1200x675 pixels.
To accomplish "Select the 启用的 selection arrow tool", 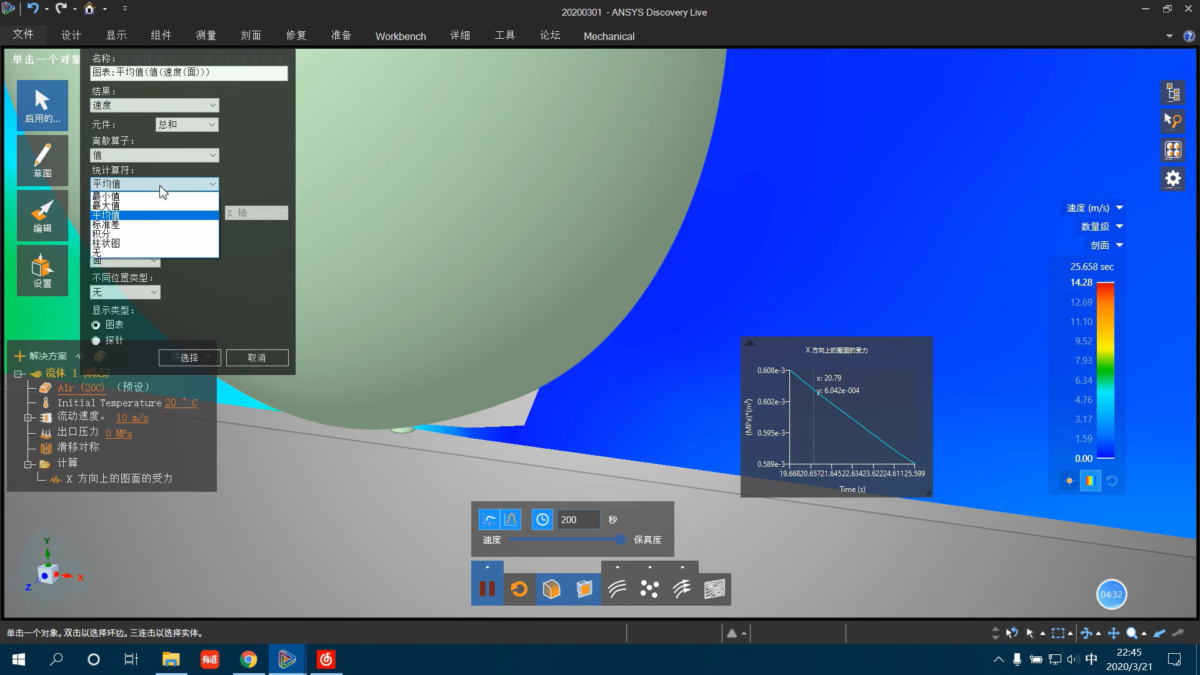I will pyautogui.click(x=42, y=105).
